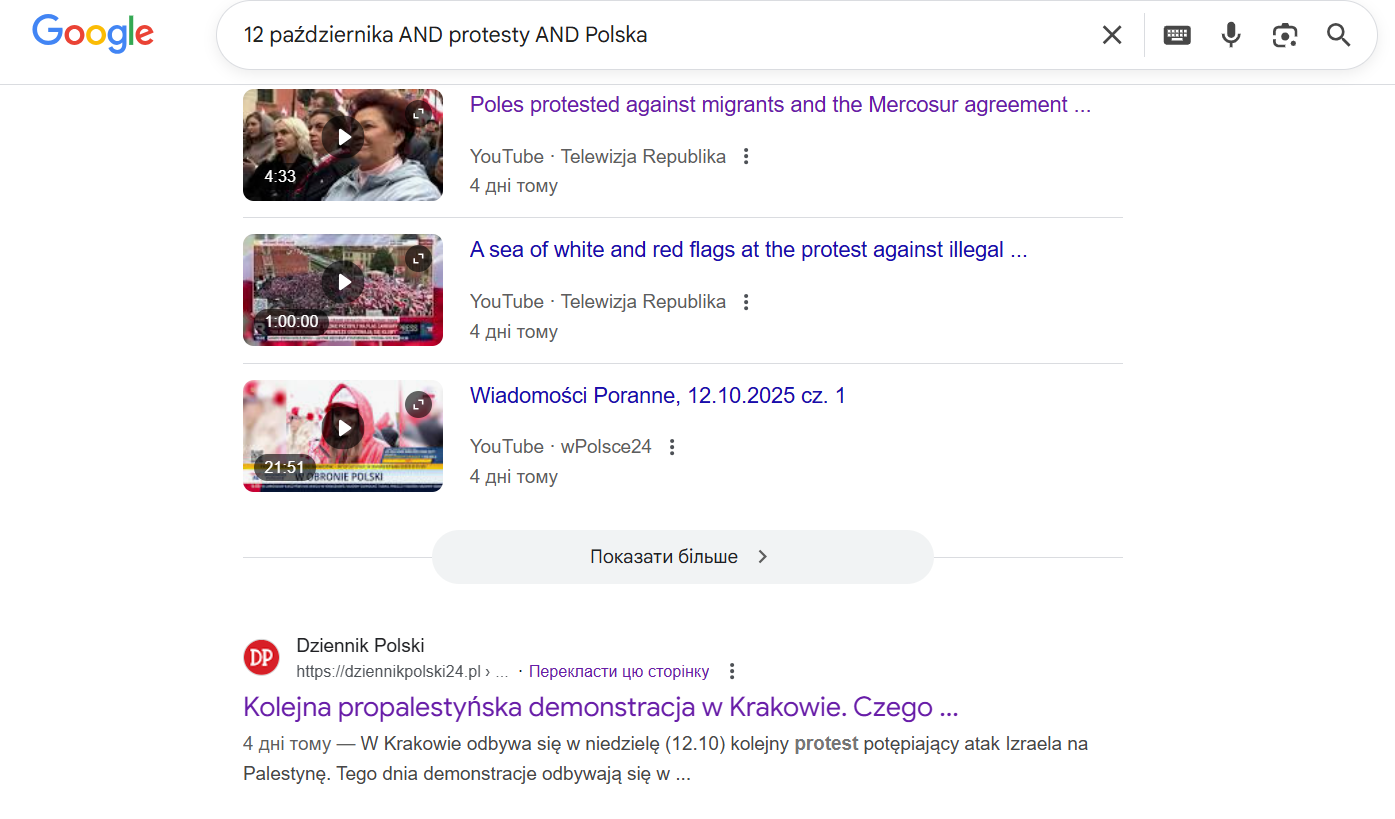Screen dimensions: 1395x819
Task: Expand preview on Wiadomości Poranne thumbnail
Action: pos(418,404)
